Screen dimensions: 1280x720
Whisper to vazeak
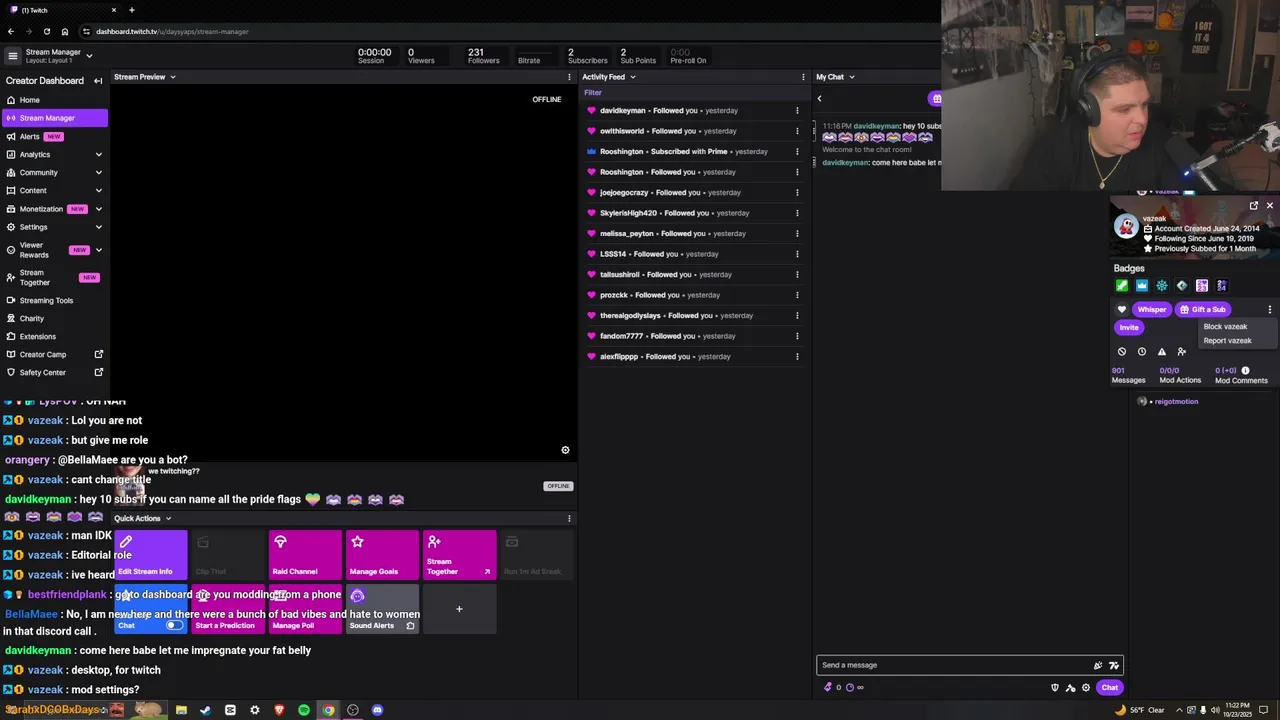click(1152, 309)
